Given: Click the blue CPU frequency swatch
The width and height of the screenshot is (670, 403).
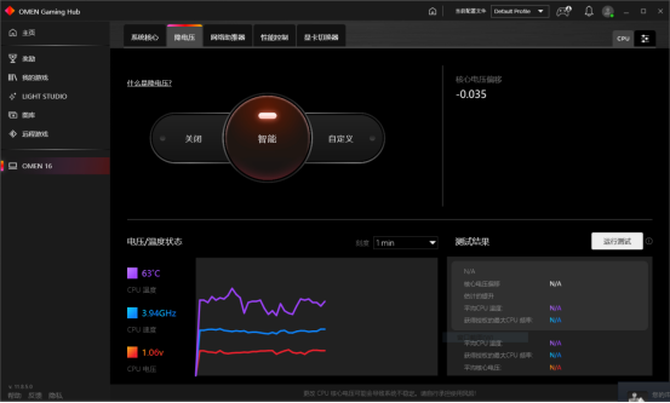Looking at the screenshot, I should tap(132, 313).
